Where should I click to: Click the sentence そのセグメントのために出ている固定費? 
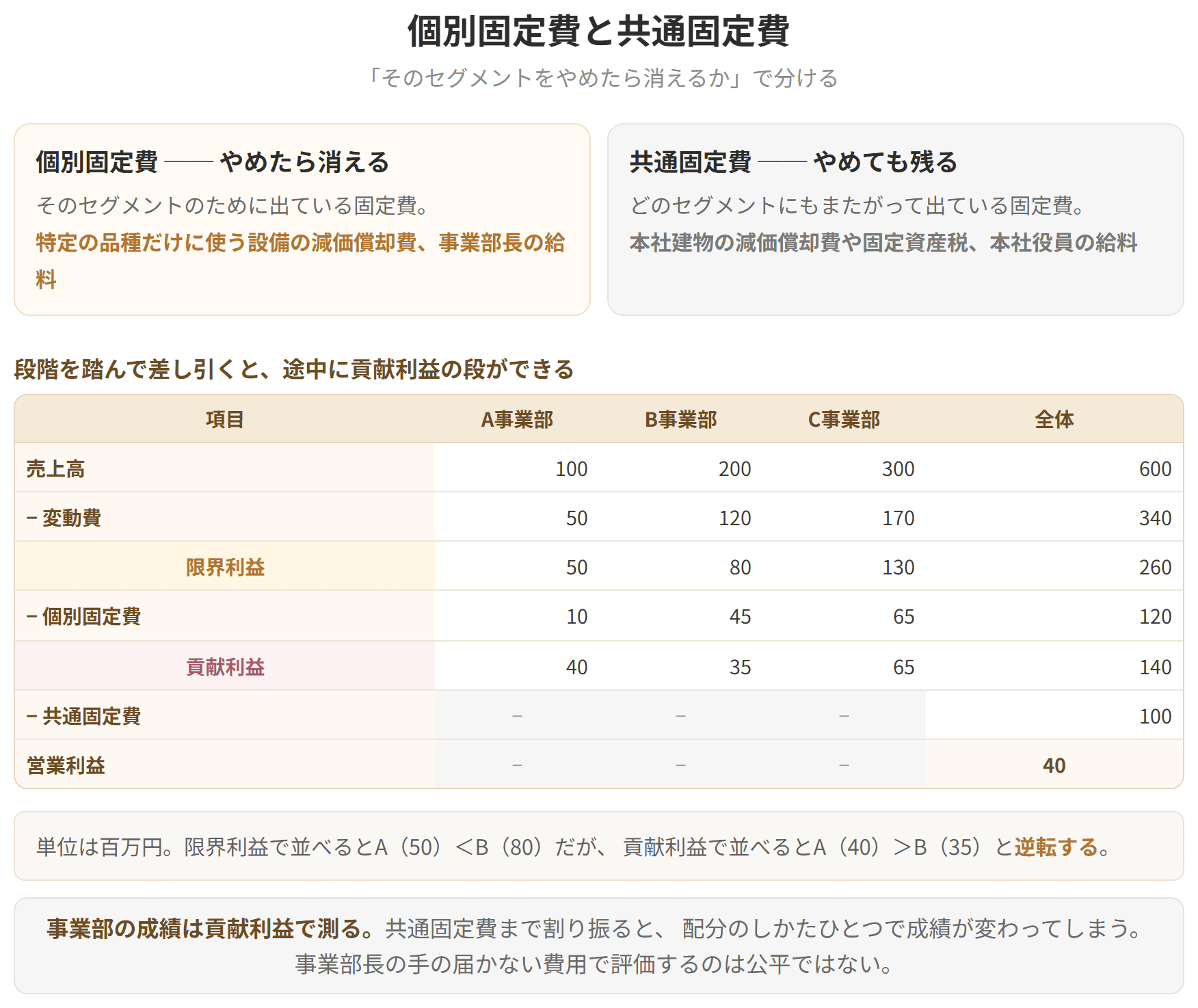(233, 206)
